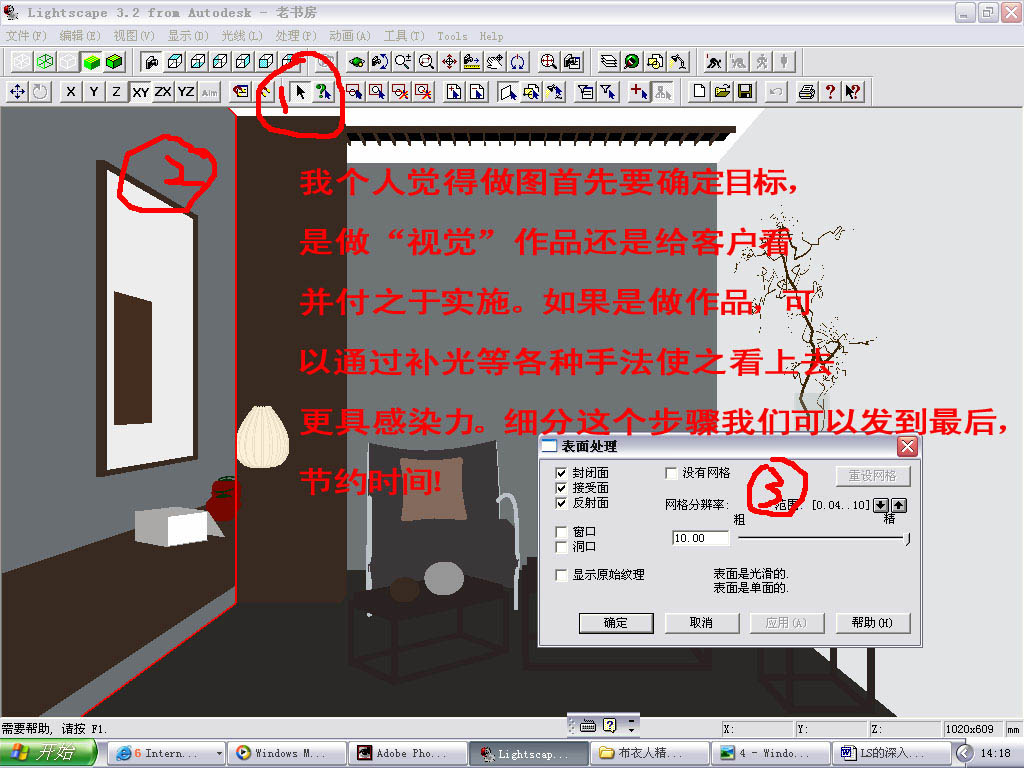This screenshot has height=768, width=1024.
Task: Toggle the YZ plane constraint button
Action: pos(186,92)
